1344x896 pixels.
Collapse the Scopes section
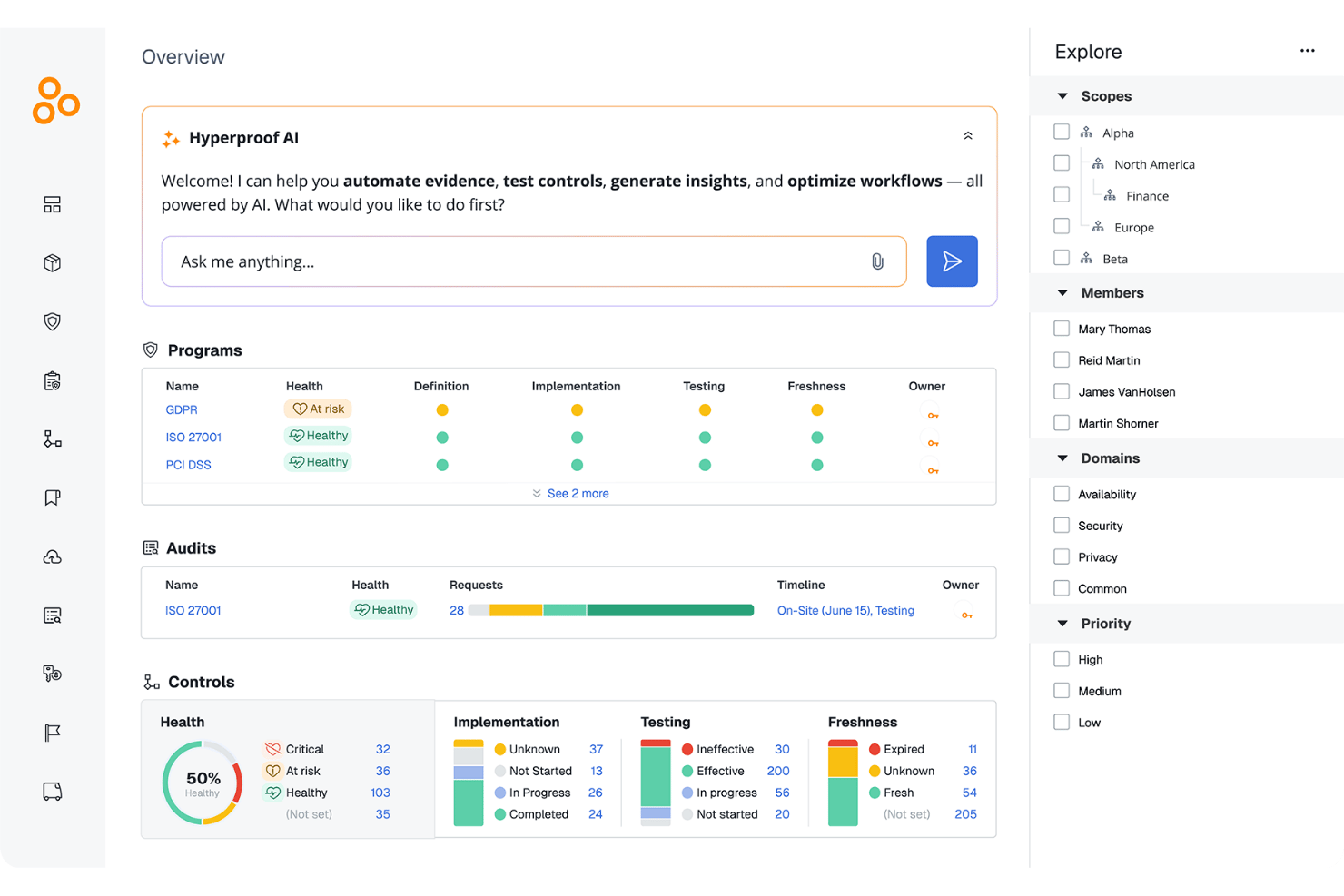point(1062,95)
